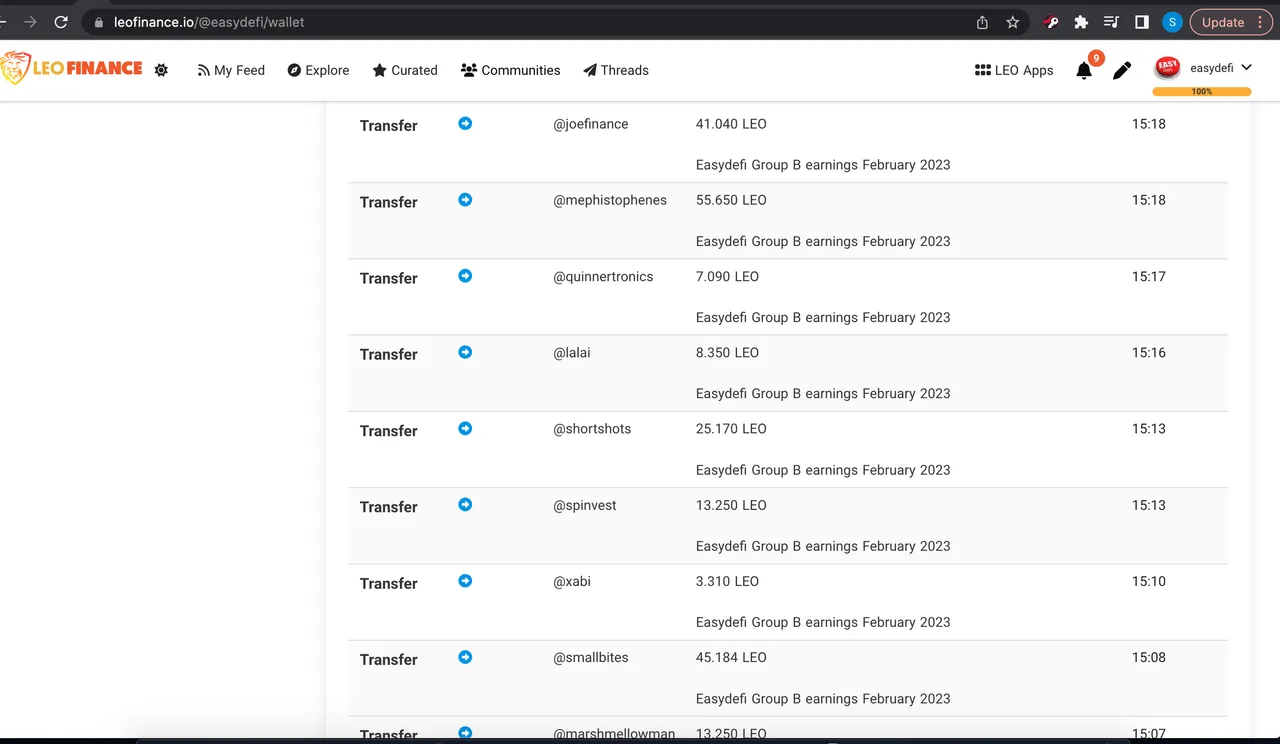The height and width of the screenshot is (744, 1280).
Task: Reload the page in the browser
Action: 61,22
